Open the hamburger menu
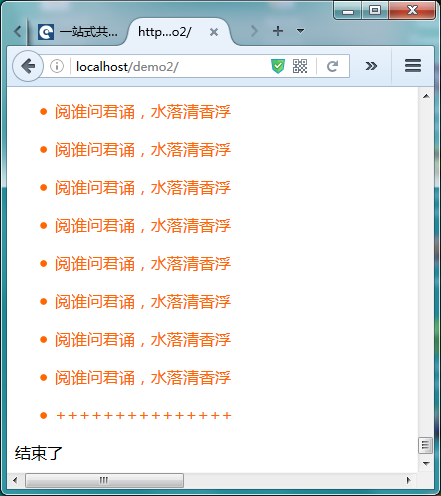The width and height of the screenshot is (441, 496). pyautogui.click(x=413, y=66)
